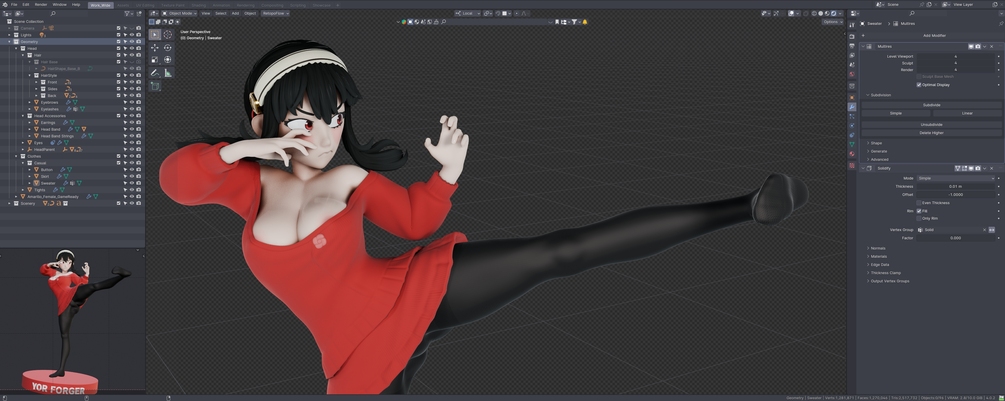Open the Help menu
The width and height of the screenshot is (1005, 401).
(76, 4)
